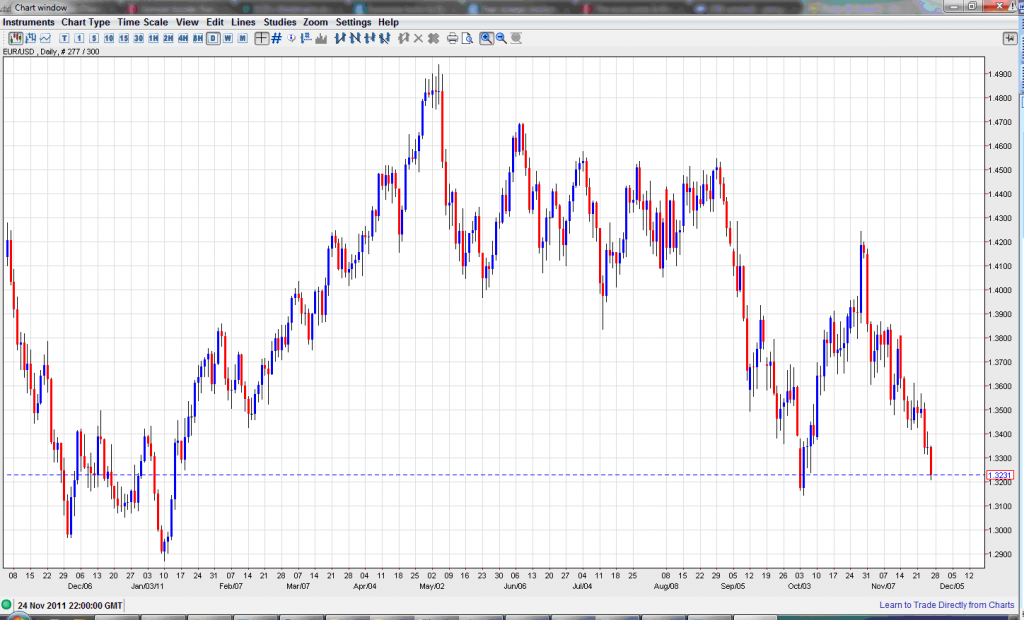Click the 'May/02' date axis label
The width and height of the screenshot is (1024, 620).
[432, 586]
